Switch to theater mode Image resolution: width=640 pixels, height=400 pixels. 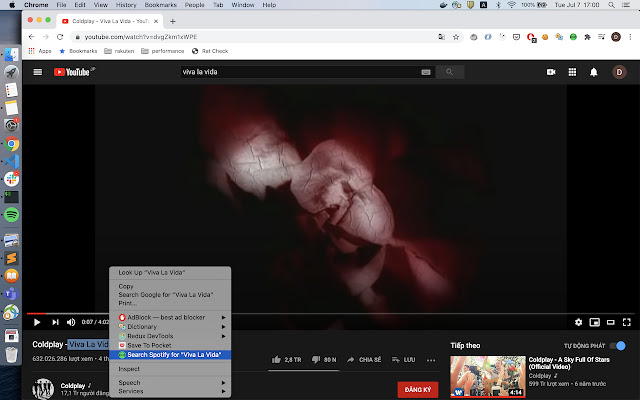click(x=611, y=322)
